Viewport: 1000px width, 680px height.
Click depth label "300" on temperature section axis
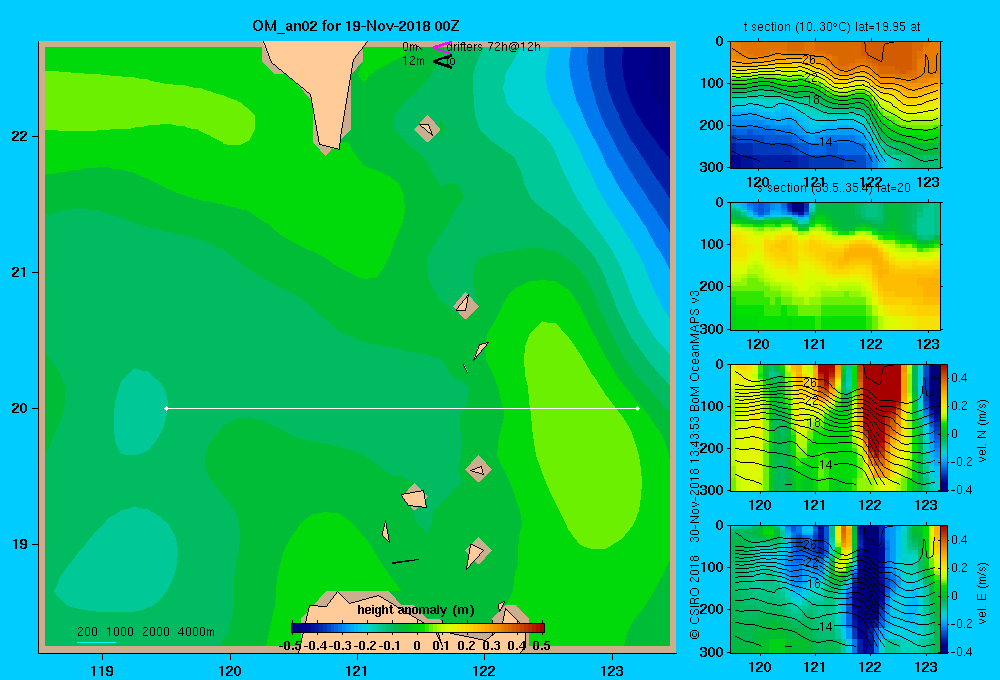pyautogui.click(x=712, y=167)
